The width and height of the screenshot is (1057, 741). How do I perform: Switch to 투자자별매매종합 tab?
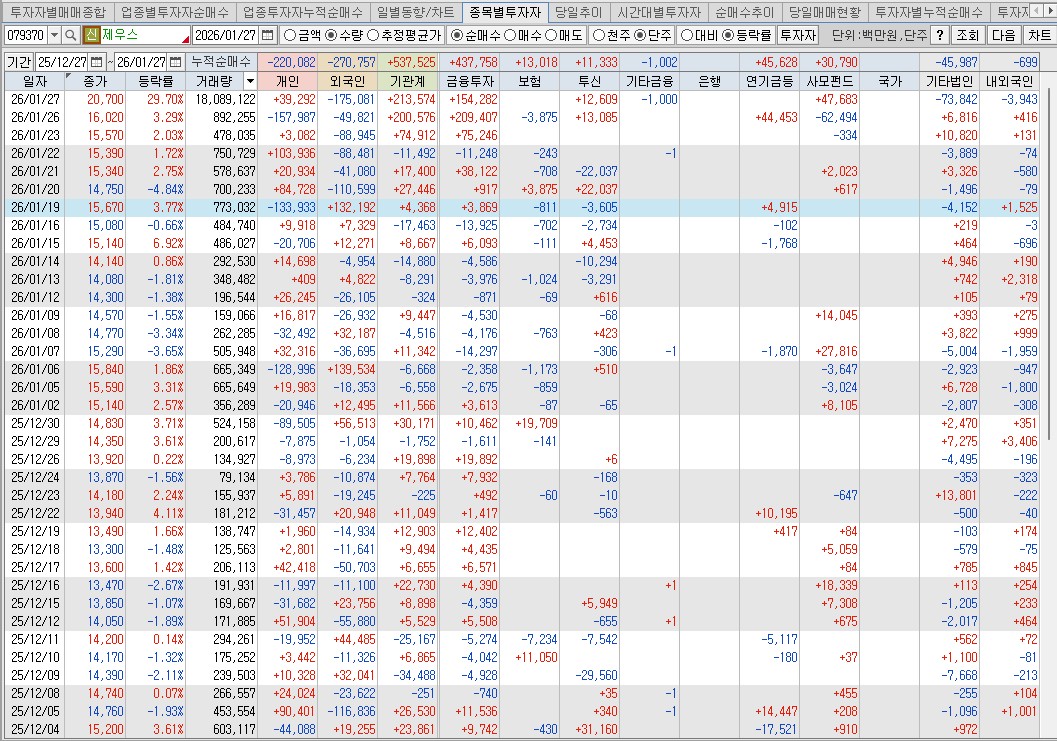point(58,11)
